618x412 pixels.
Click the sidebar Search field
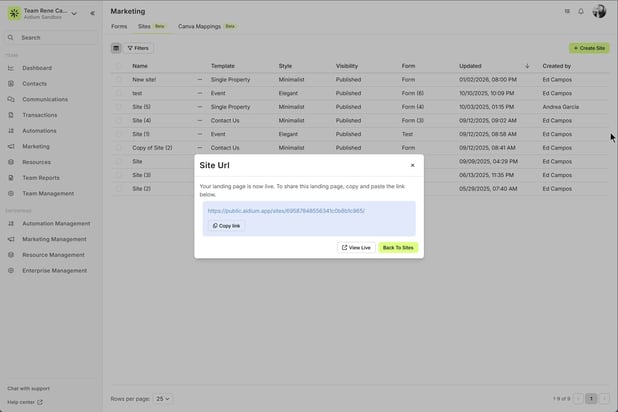50,37
